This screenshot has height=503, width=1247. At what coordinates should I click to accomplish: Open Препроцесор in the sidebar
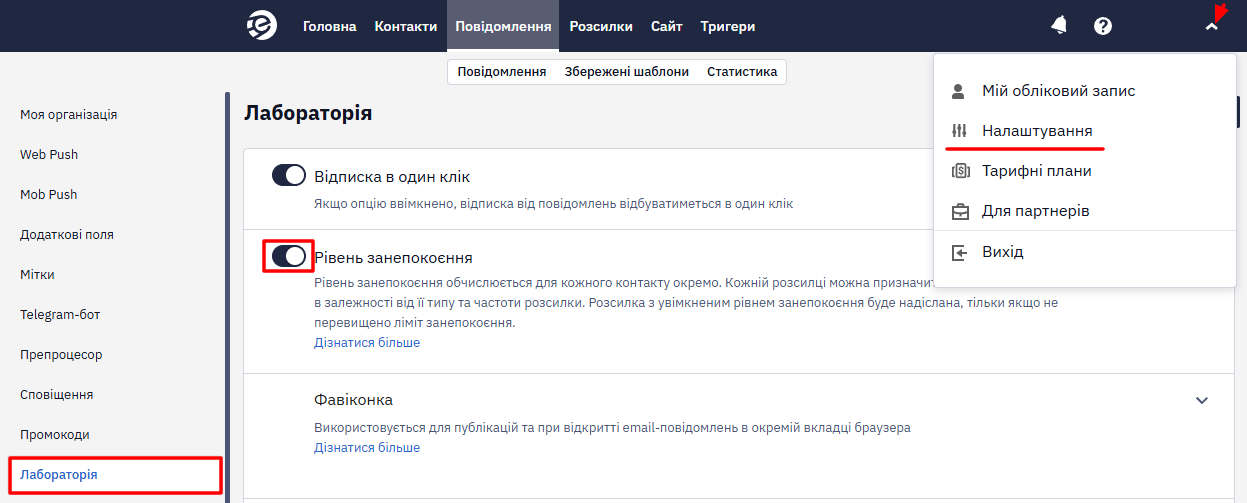[x=61, y=355]
